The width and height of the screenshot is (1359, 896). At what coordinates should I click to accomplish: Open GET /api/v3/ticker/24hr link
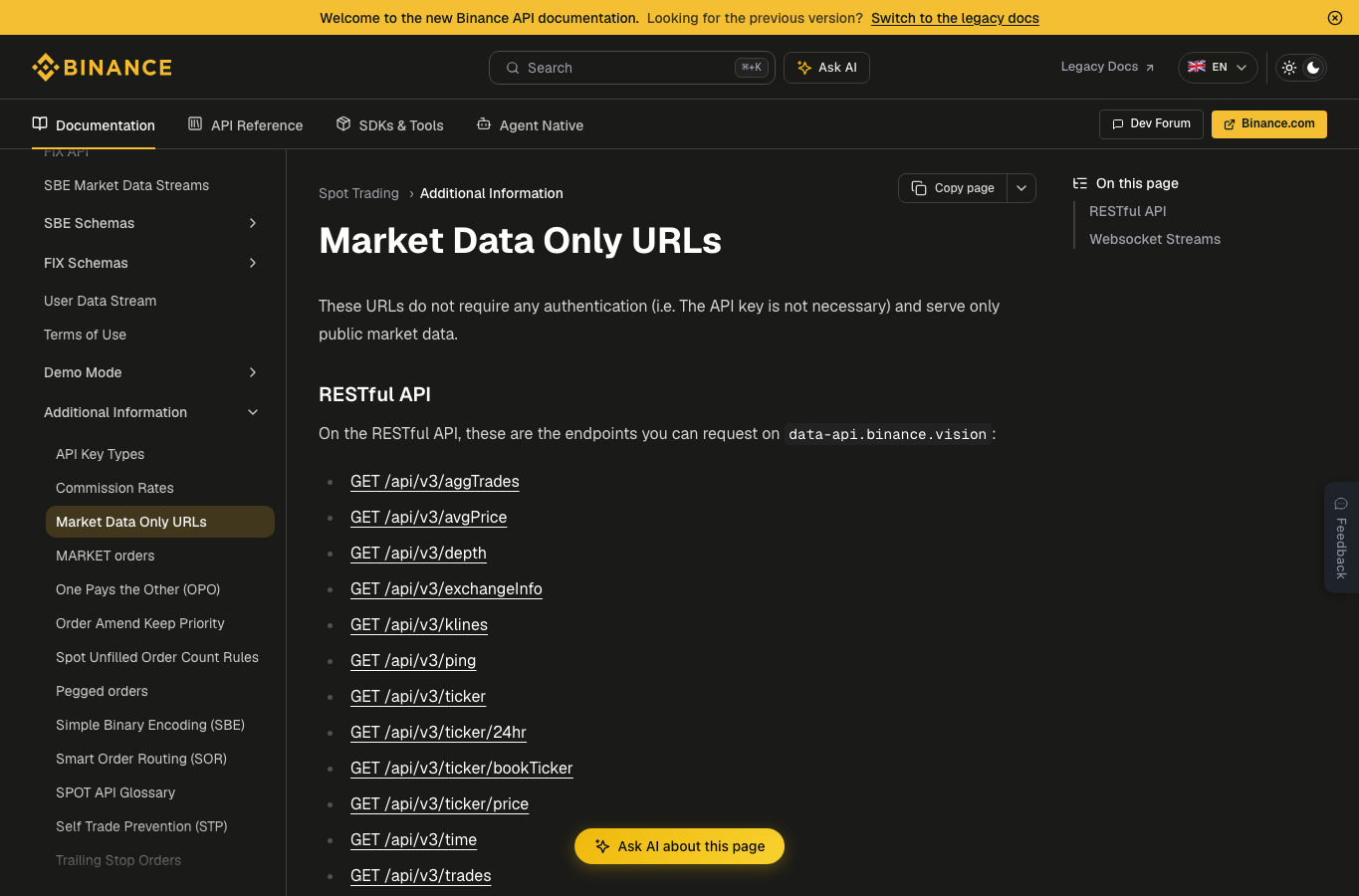(438, 733)
